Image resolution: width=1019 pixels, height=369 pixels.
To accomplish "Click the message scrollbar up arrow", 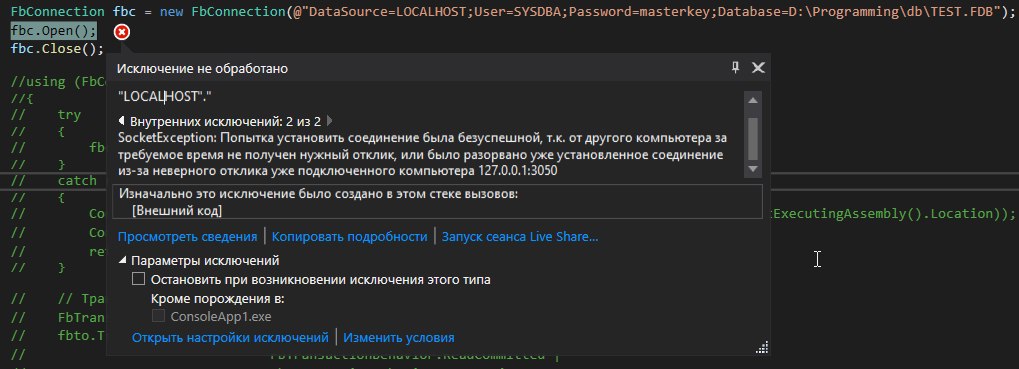I will point(753,101).
